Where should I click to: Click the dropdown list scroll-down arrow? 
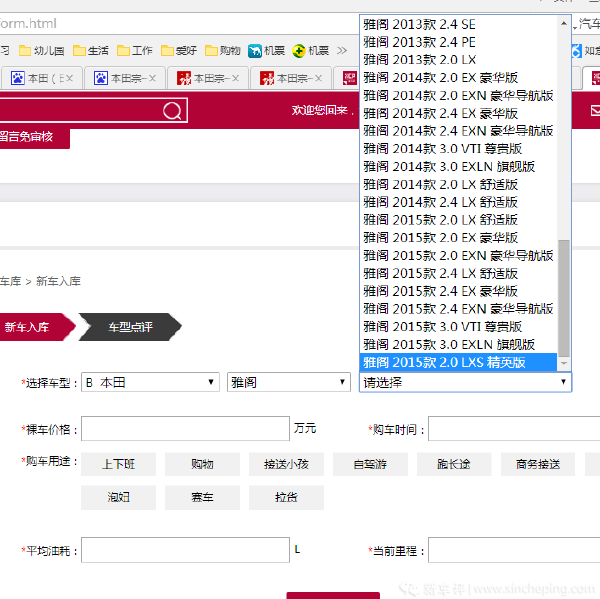564,363
